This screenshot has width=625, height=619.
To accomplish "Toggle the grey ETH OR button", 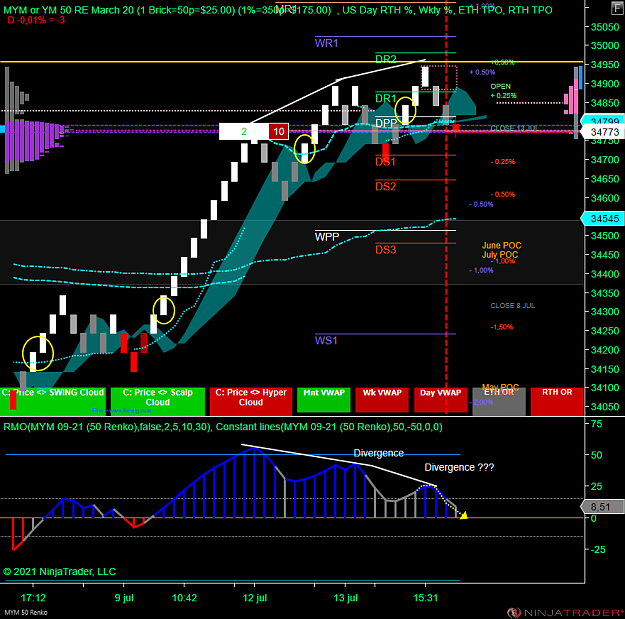I will pyautogui.click(x=499, y=401).
